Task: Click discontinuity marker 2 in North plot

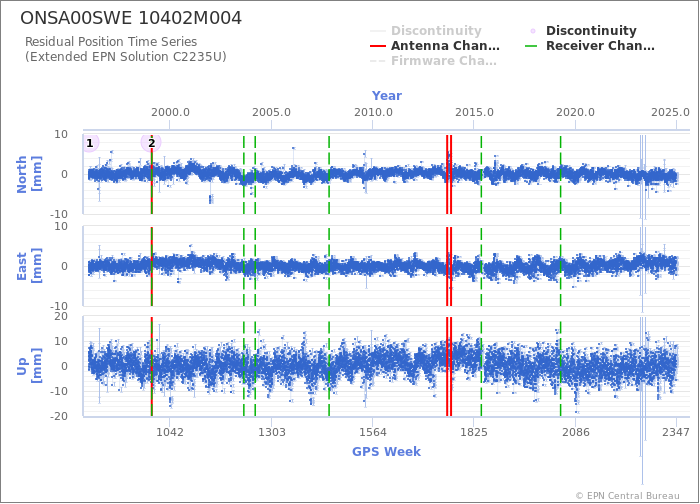Action: (x=151, y=143)
